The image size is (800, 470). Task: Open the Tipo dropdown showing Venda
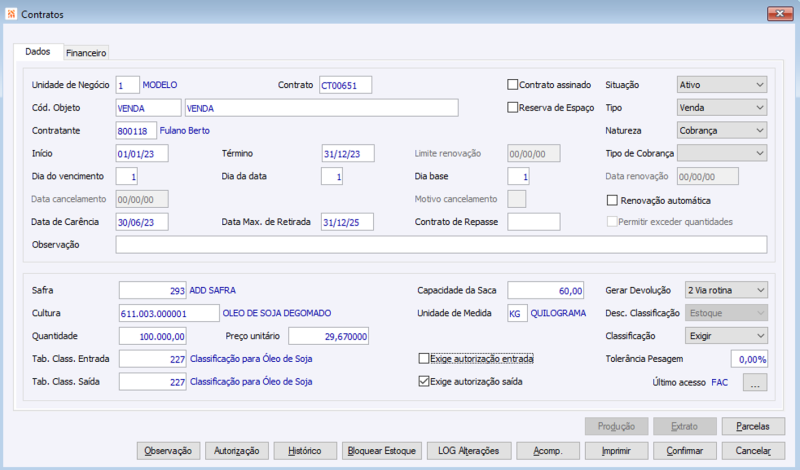tap(722, 108)
